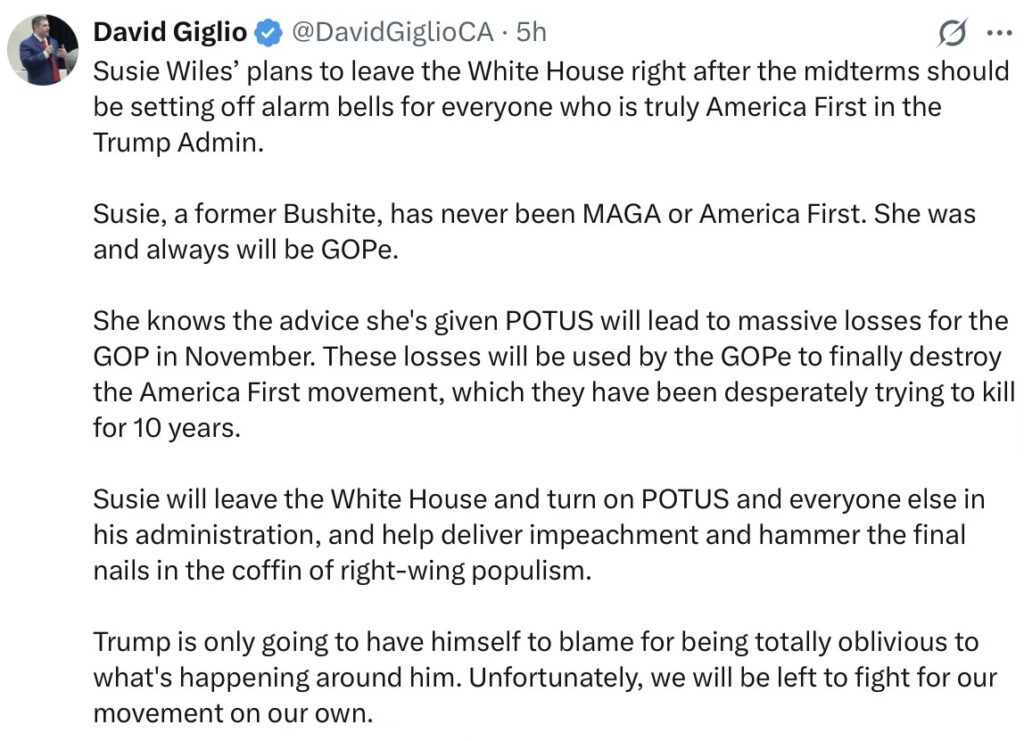Open the @DavidGiglioCA handle link

click(x=391, y=33)
